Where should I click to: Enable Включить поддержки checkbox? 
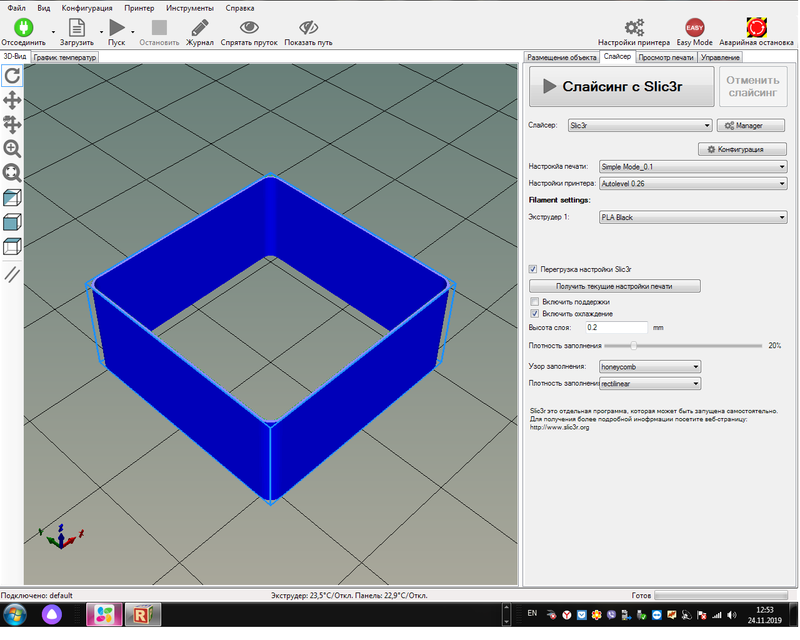coord(534,301)
